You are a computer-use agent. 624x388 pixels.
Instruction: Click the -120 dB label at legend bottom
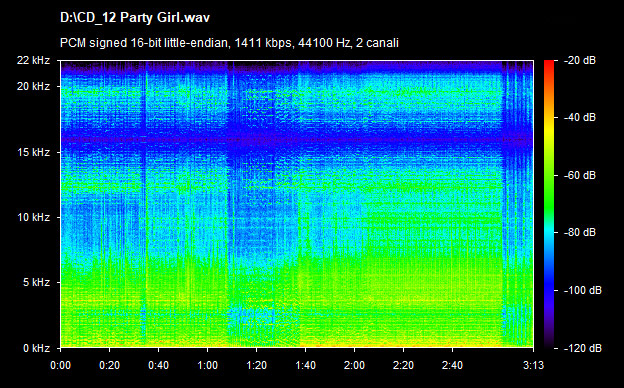(583, 348)
